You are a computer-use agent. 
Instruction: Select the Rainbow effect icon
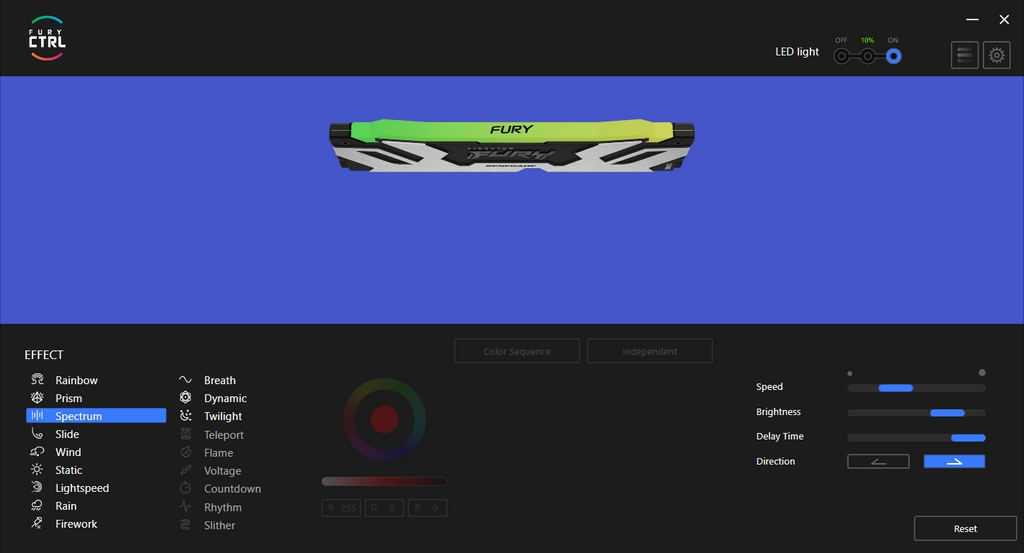37,379
